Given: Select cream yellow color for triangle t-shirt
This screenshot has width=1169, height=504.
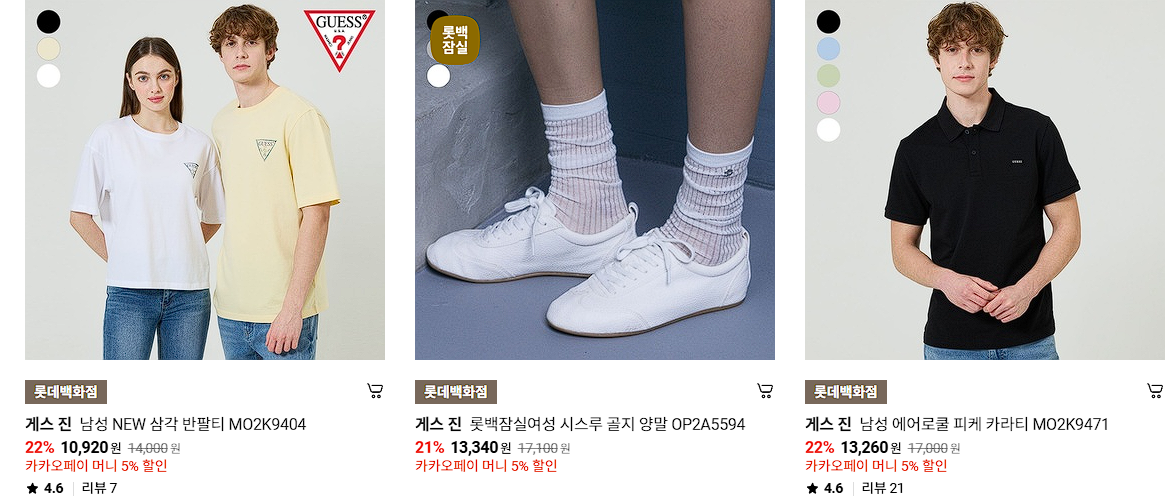Looking at the screenshot, I should pyautogui.click(x=48, y=49).
